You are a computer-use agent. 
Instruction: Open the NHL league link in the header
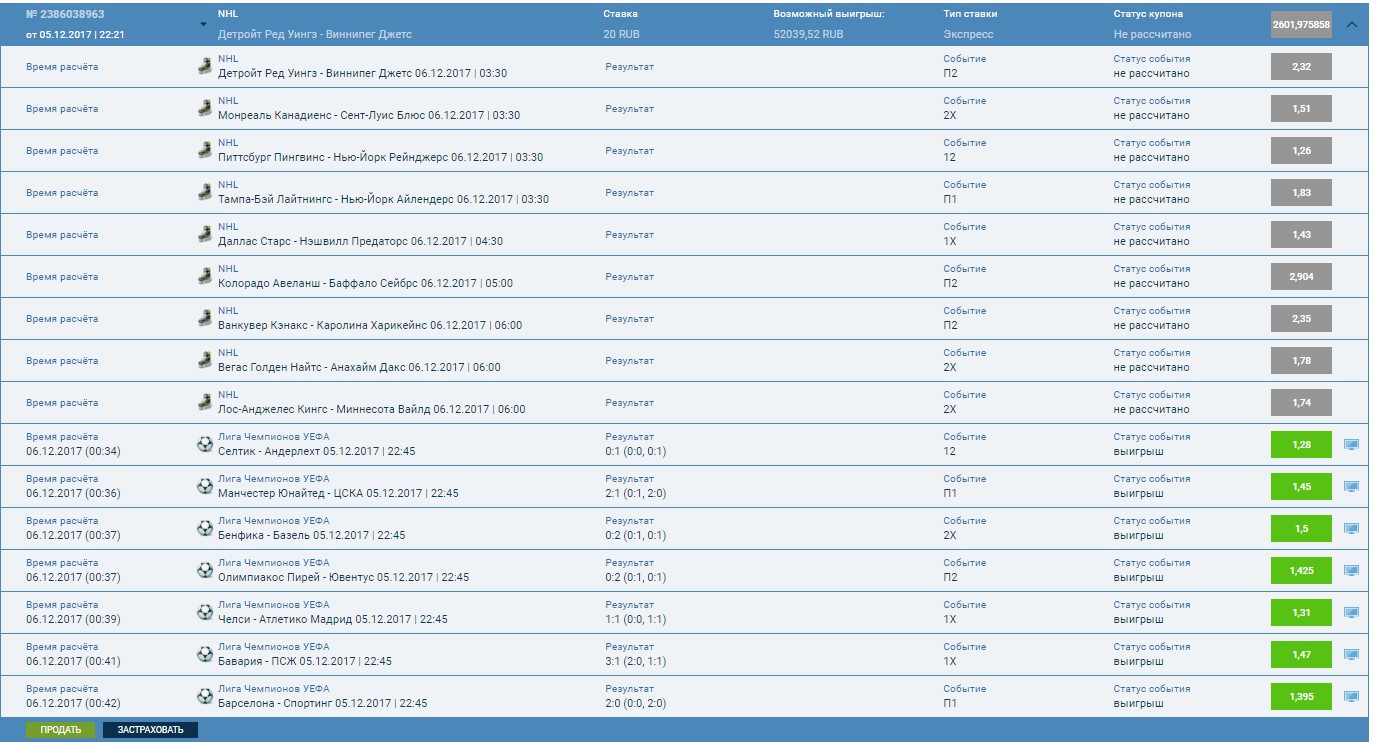click(228, 12)
